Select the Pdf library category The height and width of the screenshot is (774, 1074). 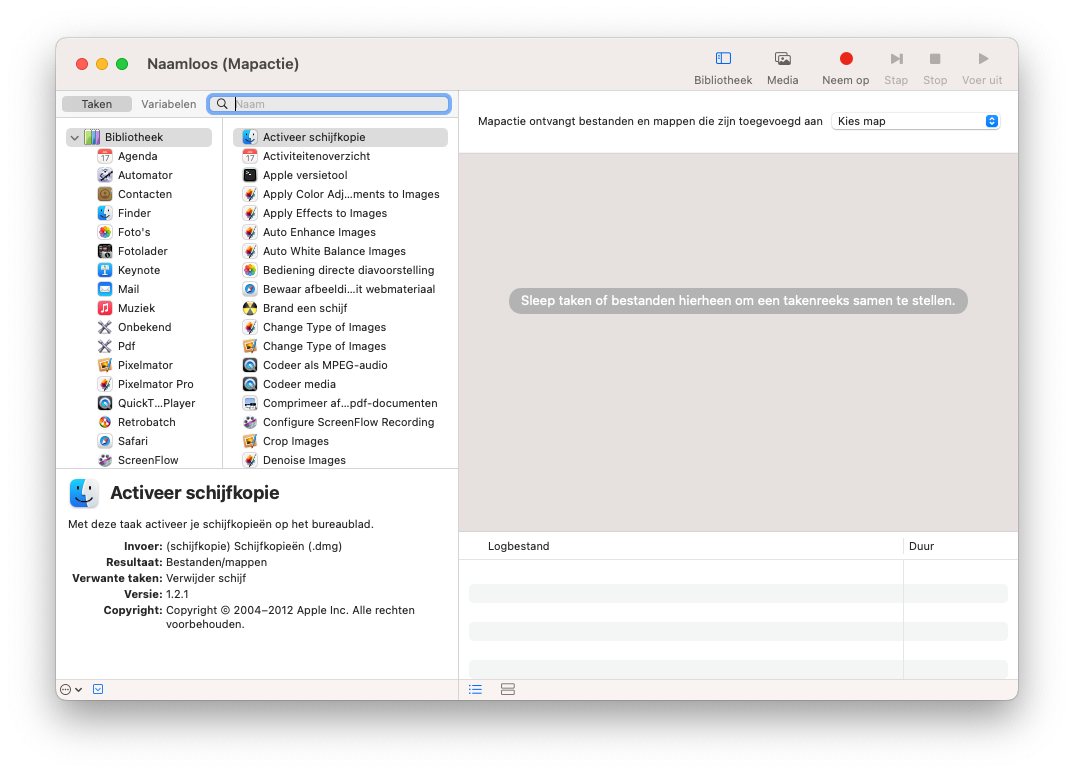point(126,347)
